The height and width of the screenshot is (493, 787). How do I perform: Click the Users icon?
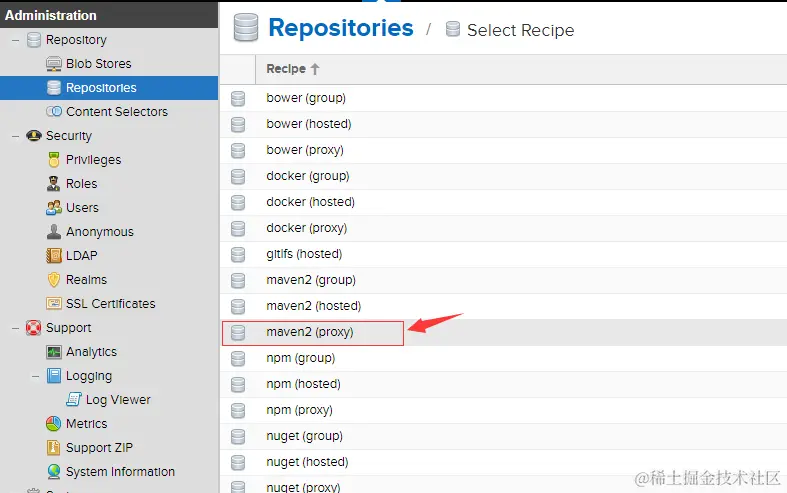[x=54, y=207]
